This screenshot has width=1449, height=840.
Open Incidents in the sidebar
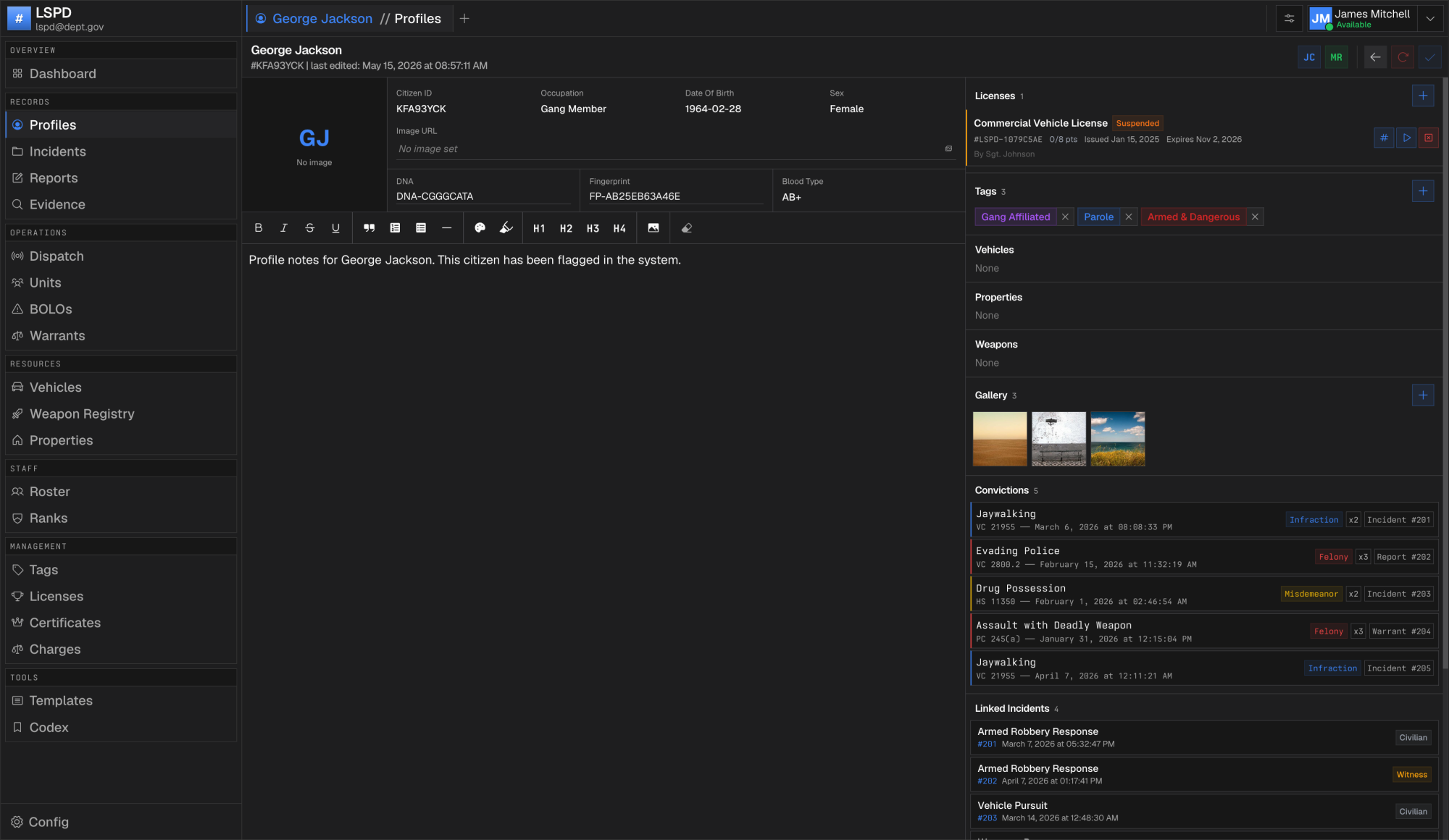point(121,151)
